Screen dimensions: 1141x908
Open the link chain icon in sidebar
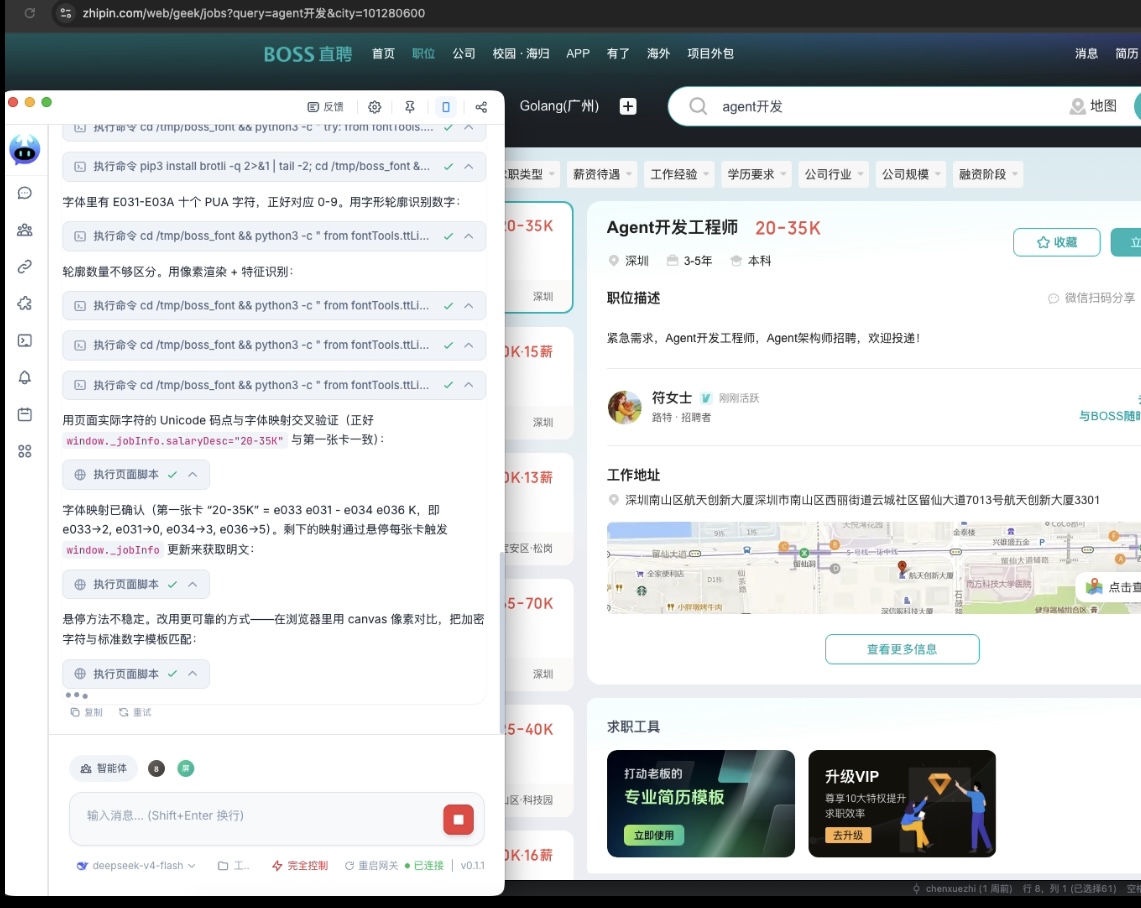click(x=25, y=267)
